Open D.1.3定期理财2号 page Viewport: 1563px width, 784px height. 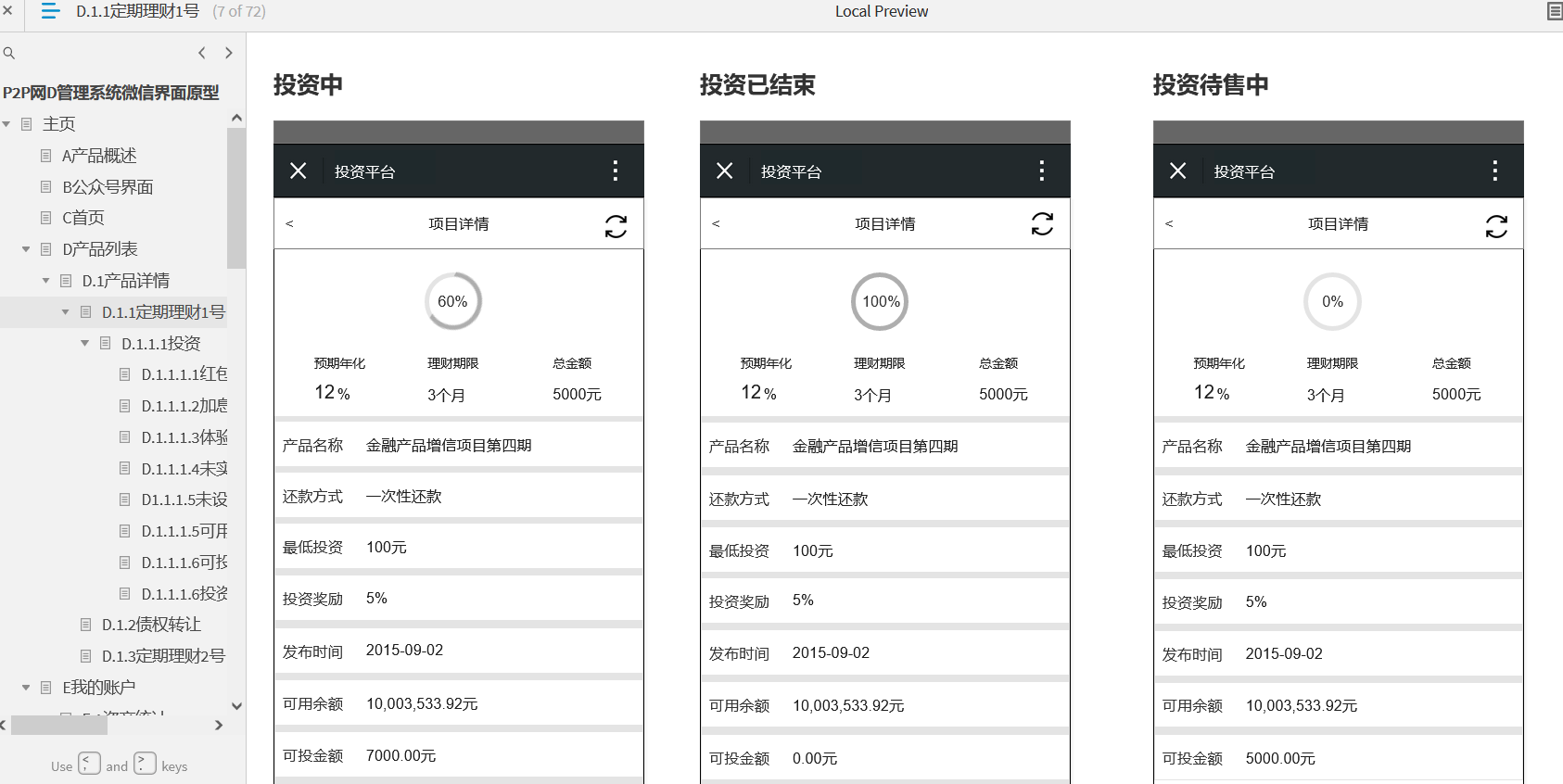click(163, 656)
